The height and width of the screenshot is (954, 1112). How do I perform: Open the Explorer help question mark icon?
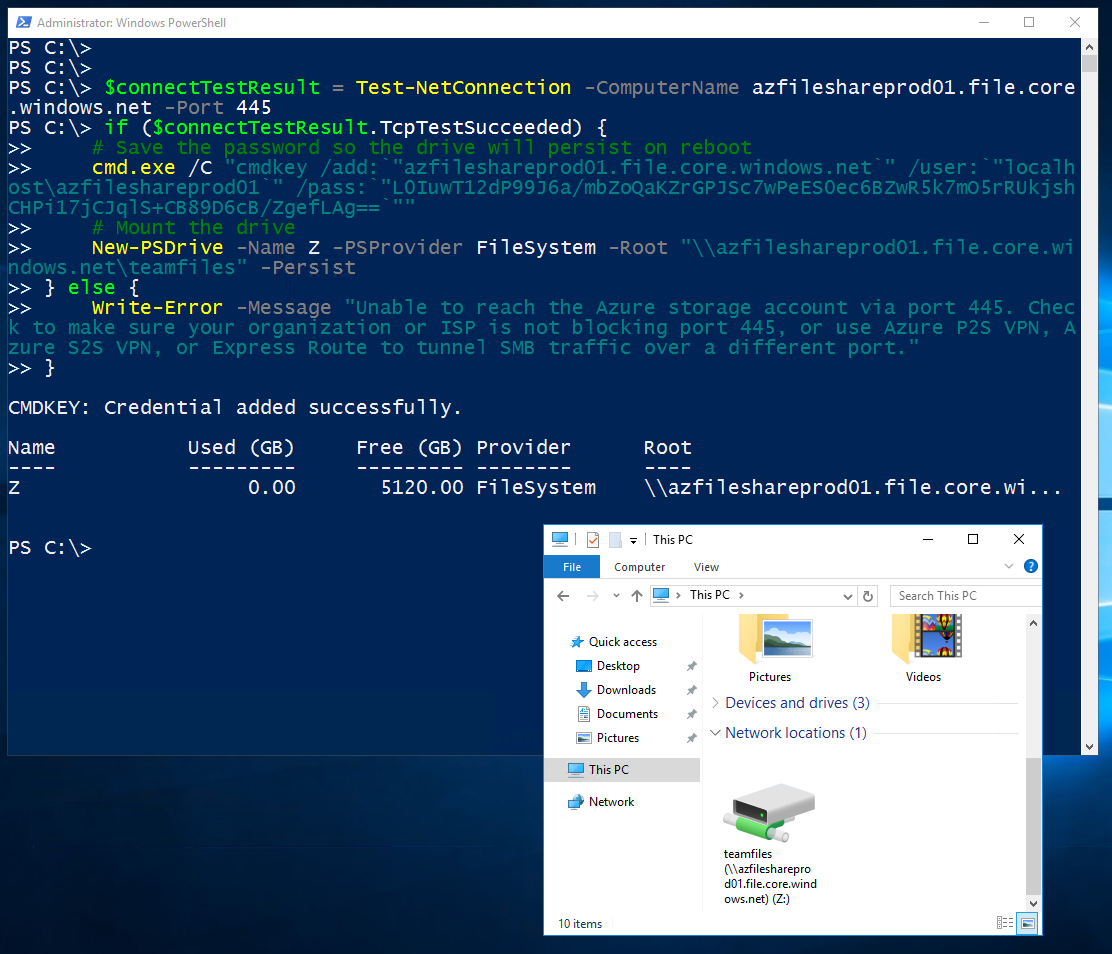(x=1030, y=566)
